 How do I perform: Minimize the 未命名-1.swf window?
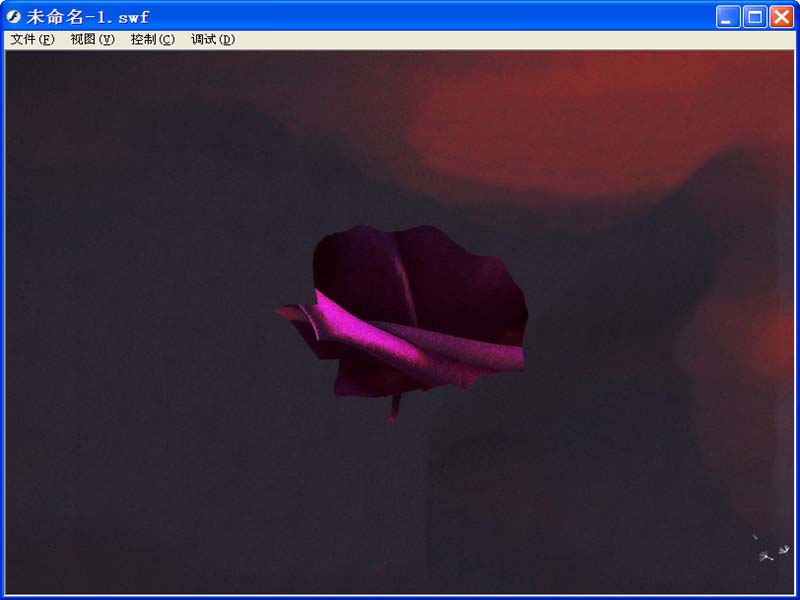pos(728,17)
